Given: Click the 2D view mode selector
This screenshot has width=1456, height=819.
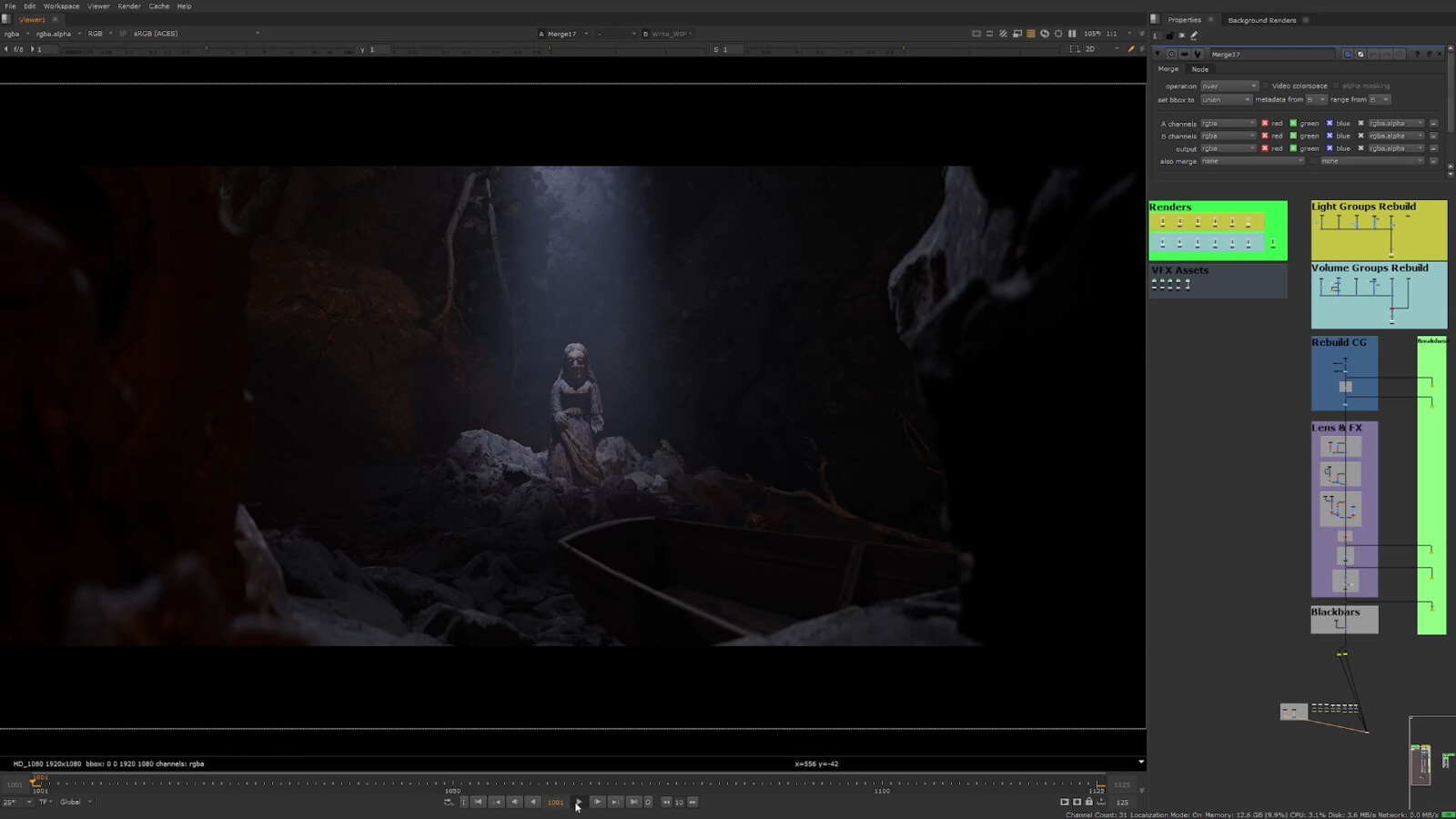Looking at the screenshot, I should tap(1102, 49).
